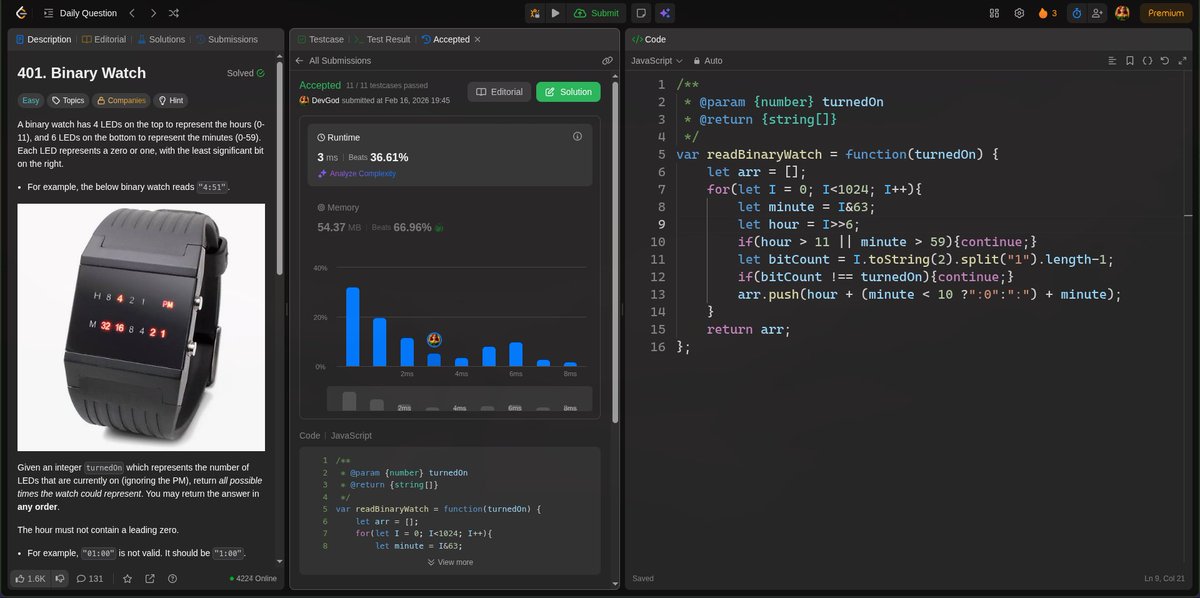Open the AI sparkle assistant icon
This screenshot has width=1200, height=598.
tap(665, 13)
